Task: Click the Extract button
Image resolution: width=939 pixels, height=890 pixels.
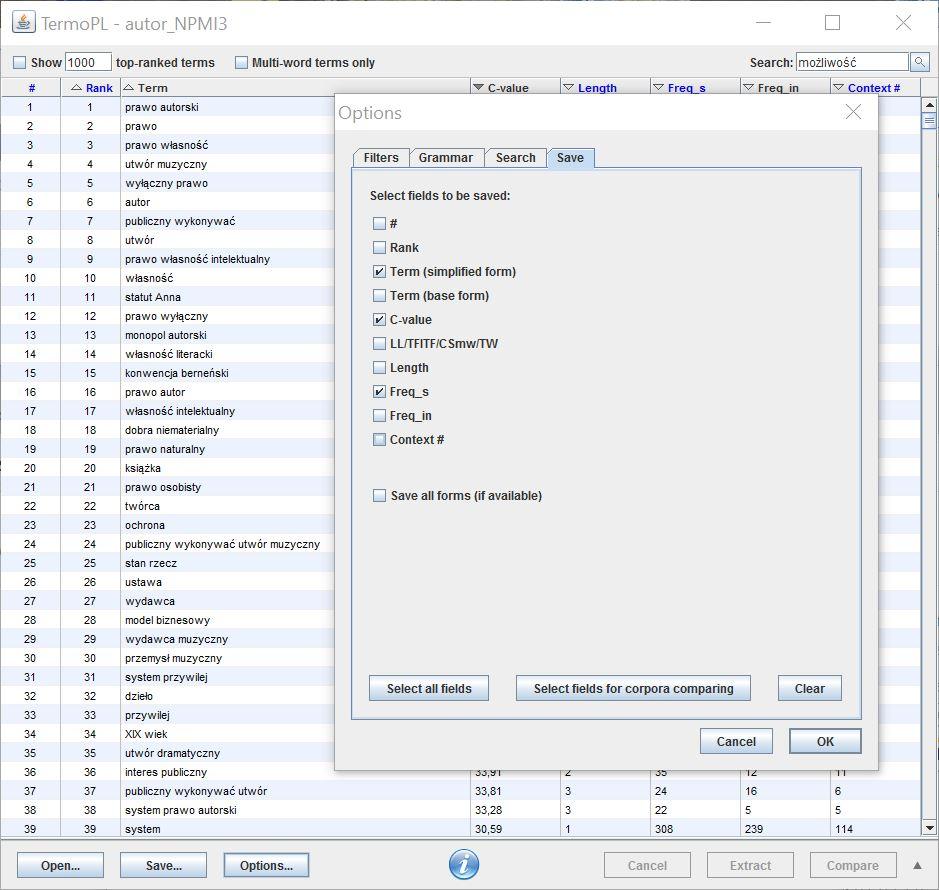Action: coord(750,865)
